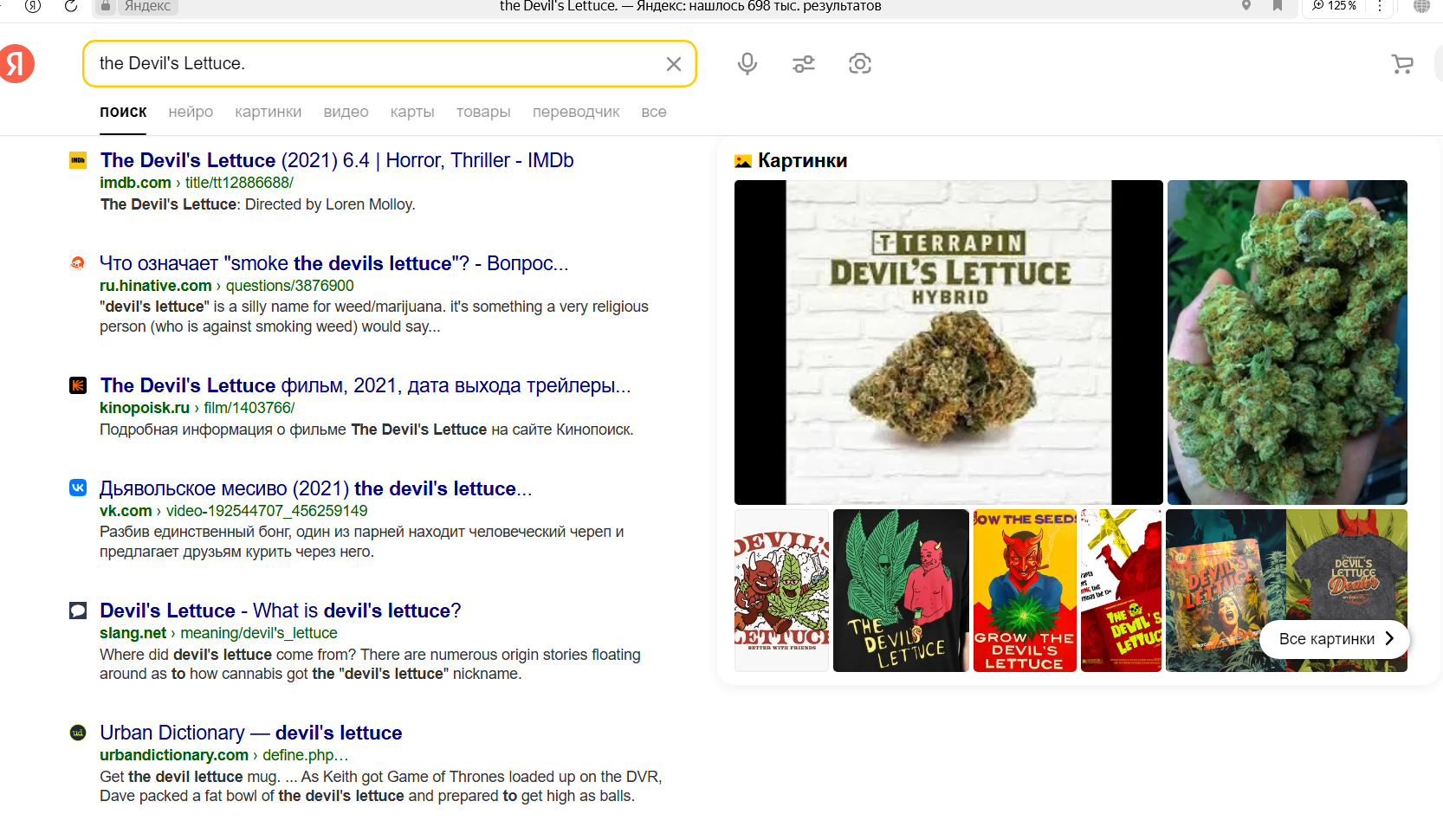Image resolution: width=1443 pixels, height=840 pixels.
Task: Start voice search with microphone icon
Action: pyautogui.click(x=747, y=64)
